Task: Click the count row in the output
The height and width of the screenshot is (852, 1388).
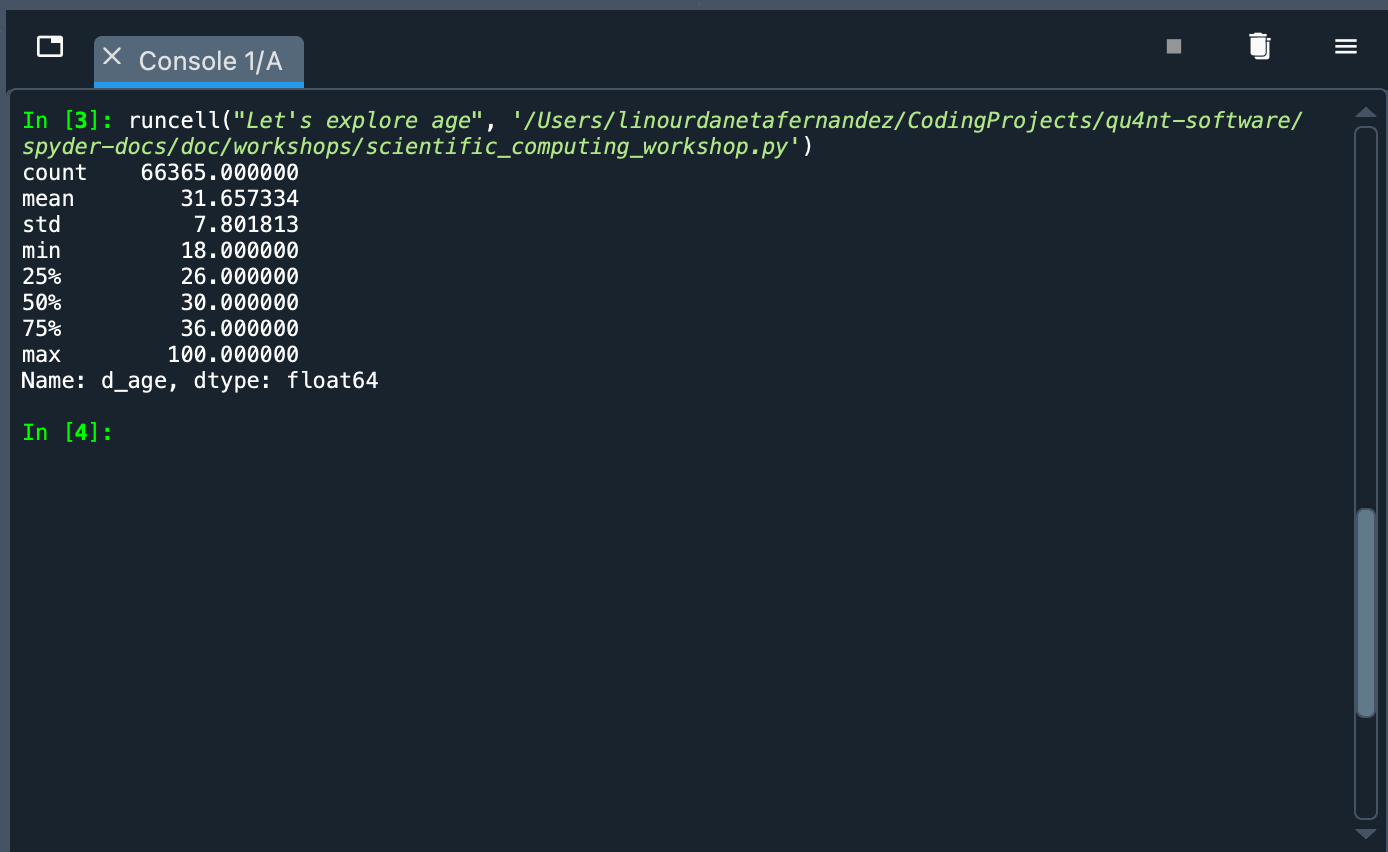Action: [160, 172]
